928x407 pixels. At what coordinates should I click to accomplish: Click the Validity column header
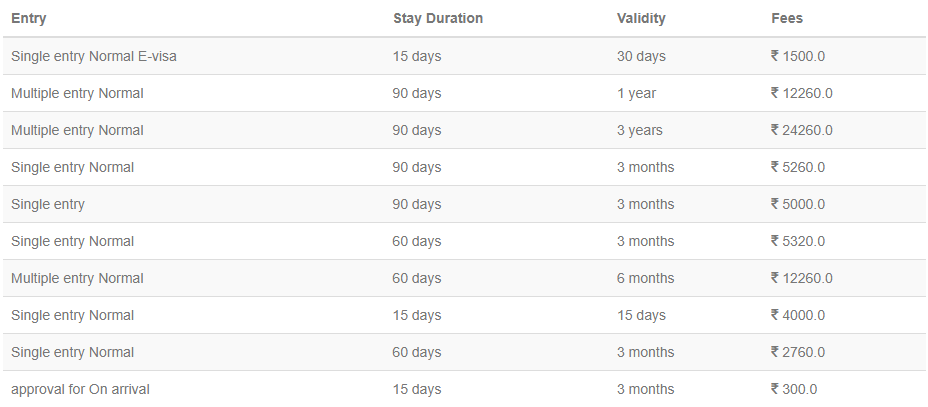(x=641, y=18)
